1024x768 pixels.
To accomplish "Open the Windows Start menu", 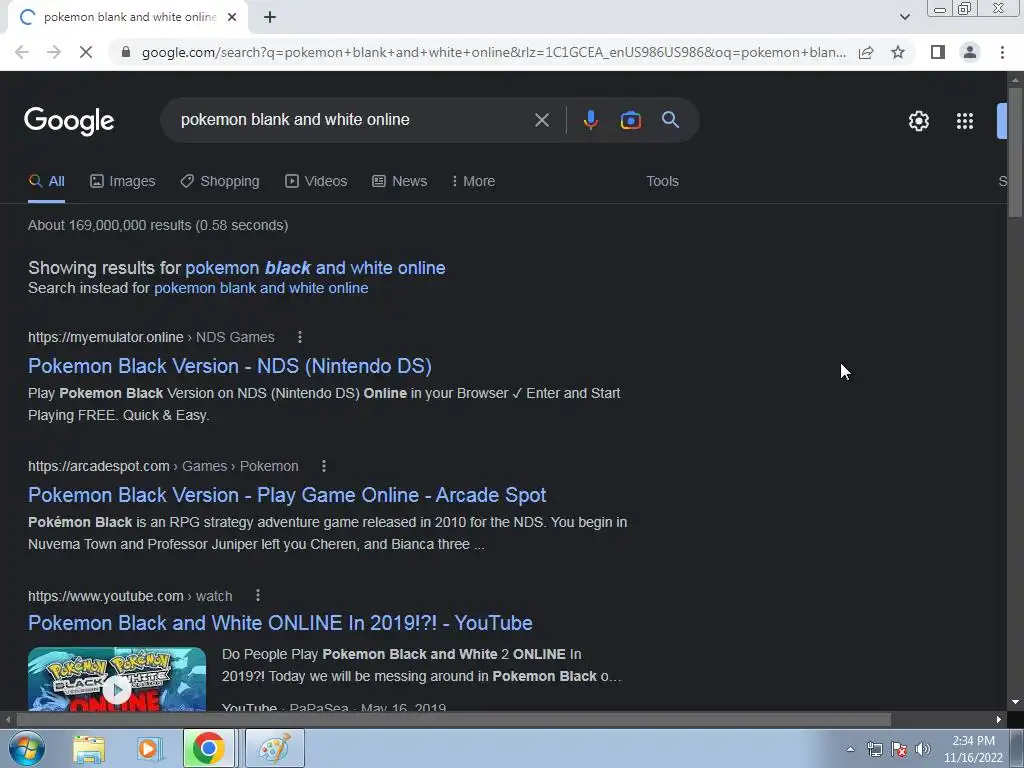I will click(x=26, y=748).
